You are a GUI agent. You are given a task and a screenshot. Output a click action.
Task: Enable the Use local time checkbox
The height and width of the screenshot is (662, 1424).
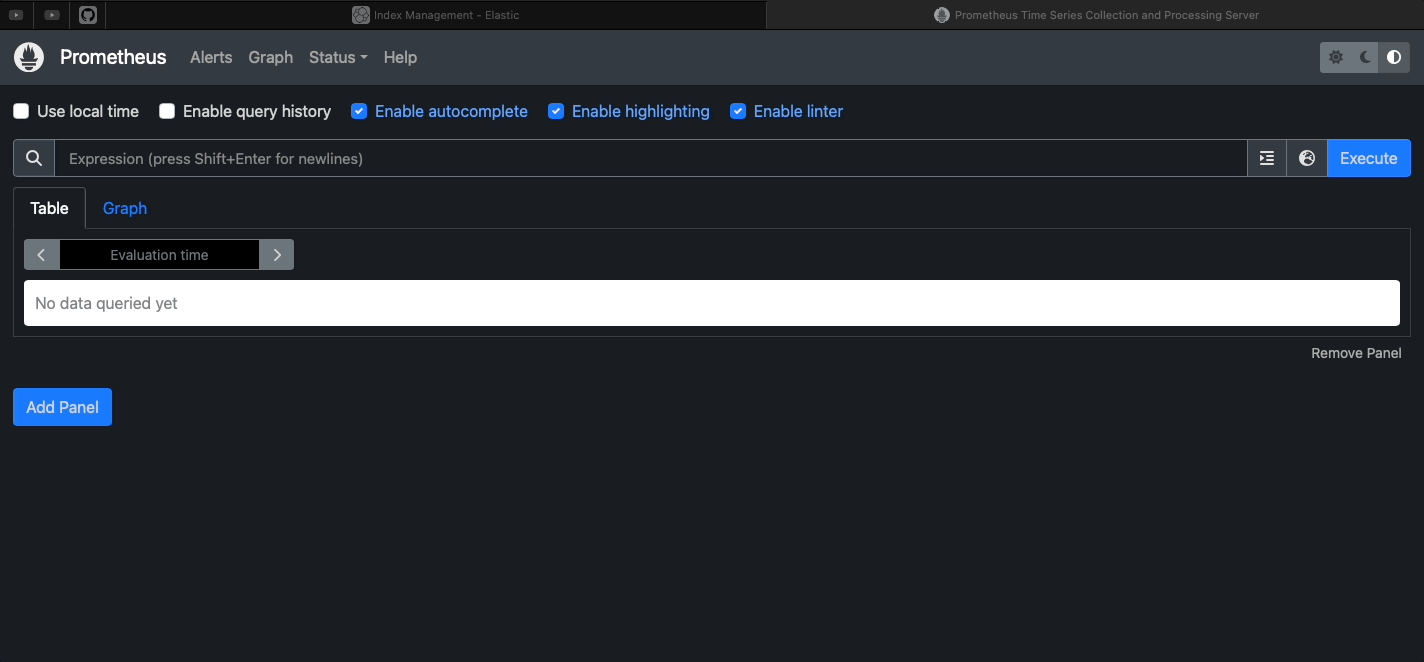coord(21,111)
